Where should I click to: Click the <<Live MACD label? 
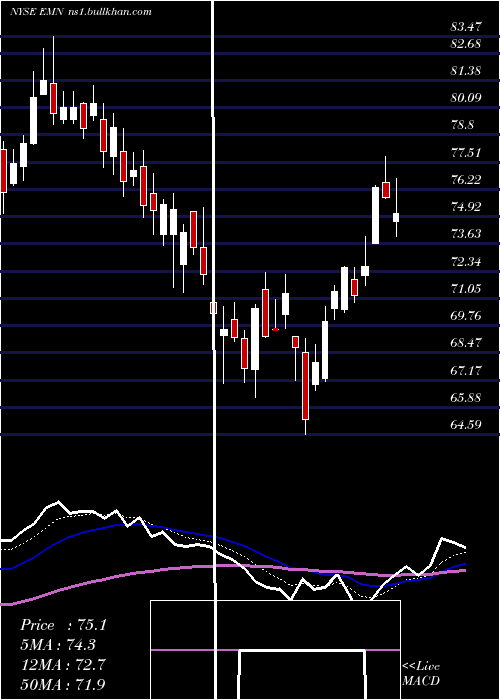421,674
